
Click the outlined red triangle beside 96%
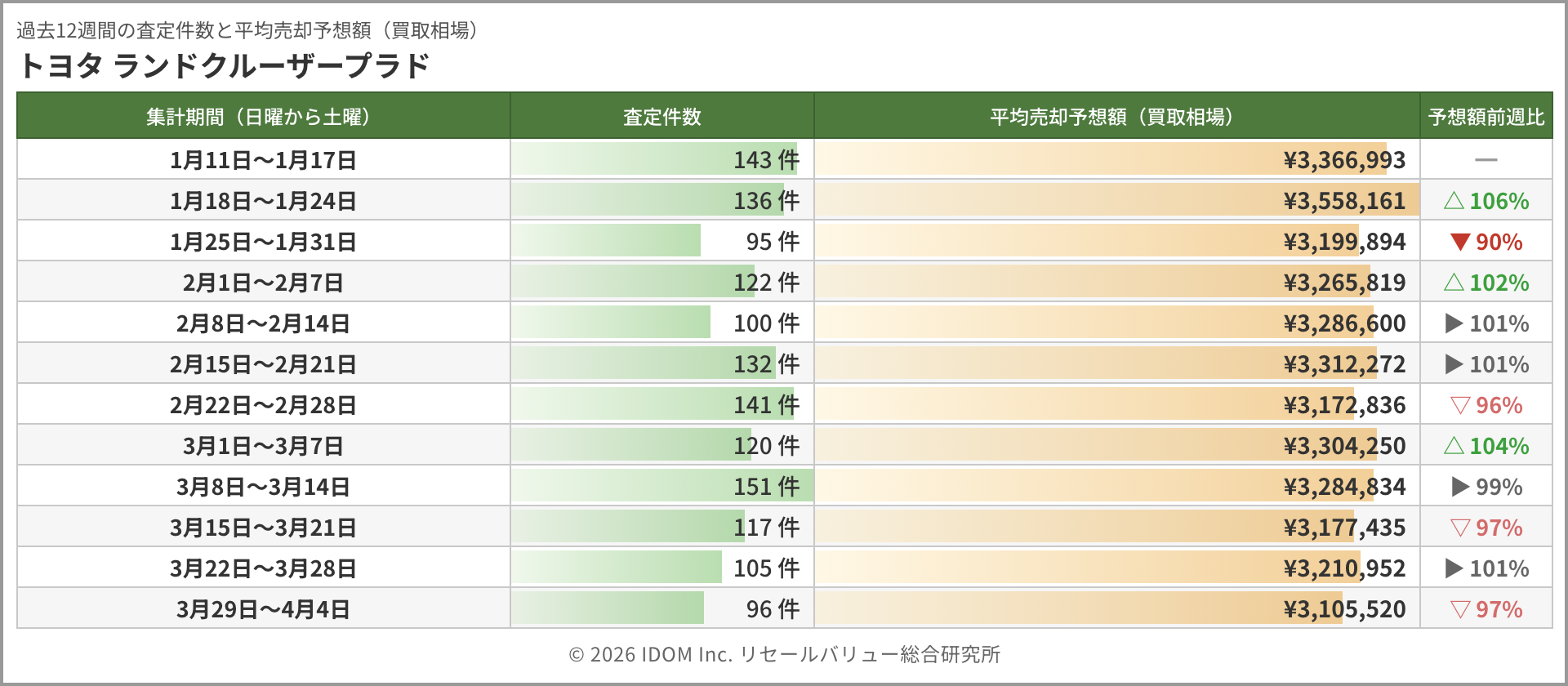pyautogui.click(x=1460, y=405)
